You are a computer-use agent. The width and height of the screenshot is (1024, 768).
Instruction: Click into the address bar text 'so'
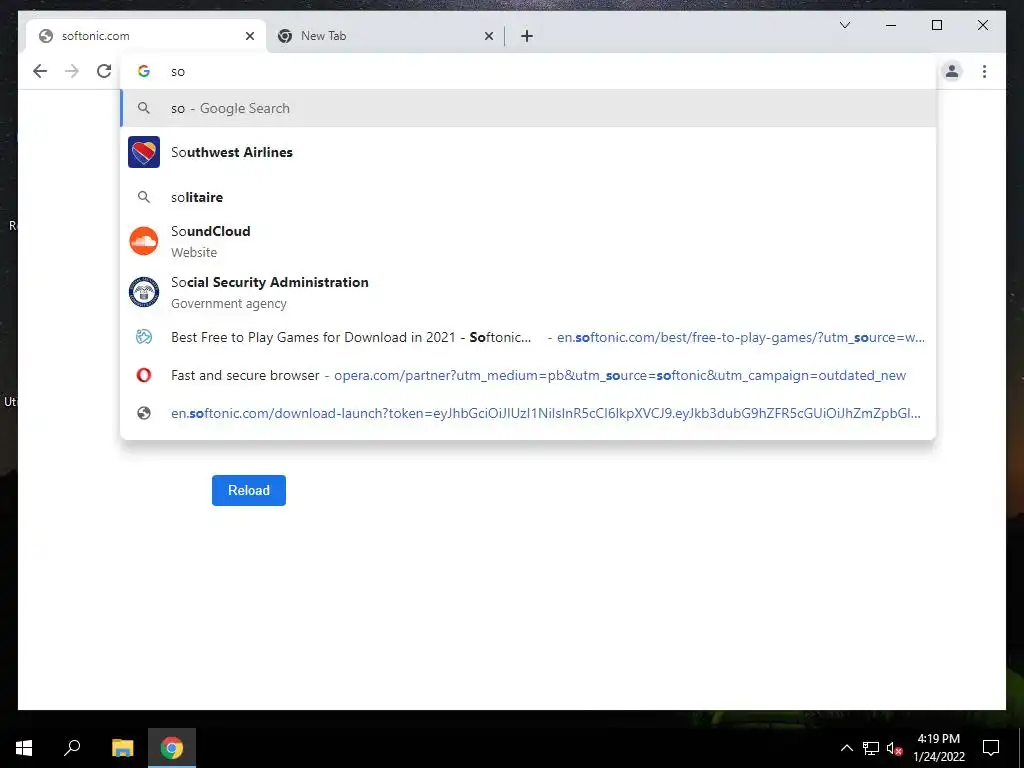click(178, 72)
